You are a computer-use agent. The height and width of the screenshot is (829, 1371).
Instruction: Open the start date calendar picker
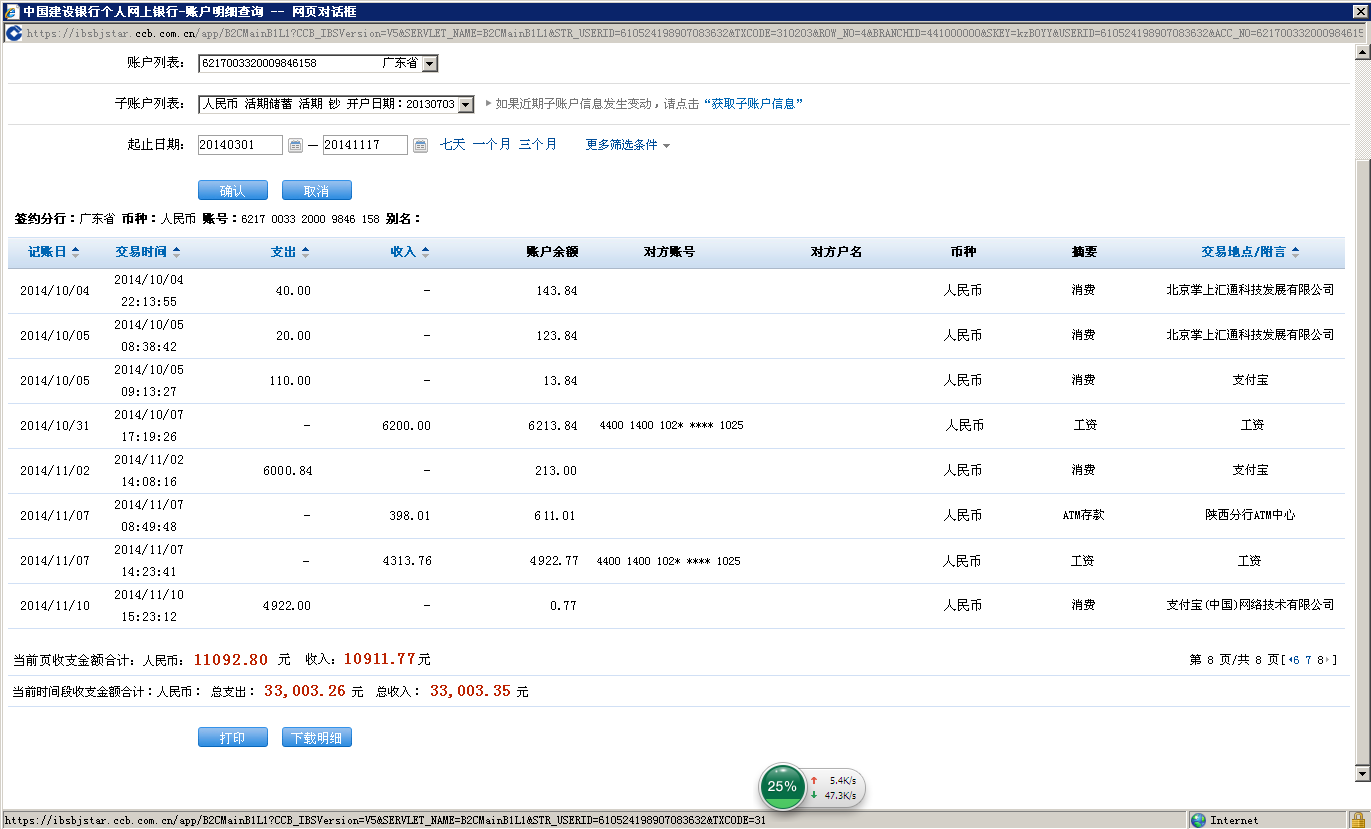click(x=295, y=145)
